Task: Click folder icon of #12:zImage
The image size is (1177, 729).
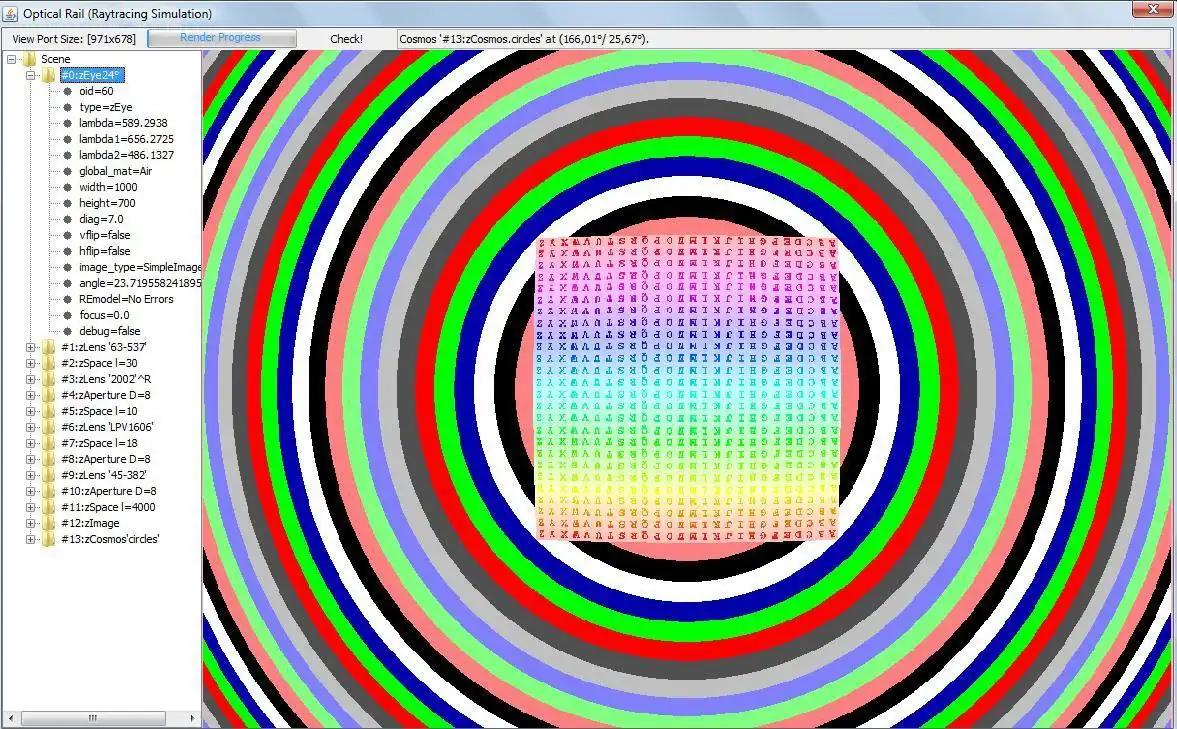Action: coord(49,523)
